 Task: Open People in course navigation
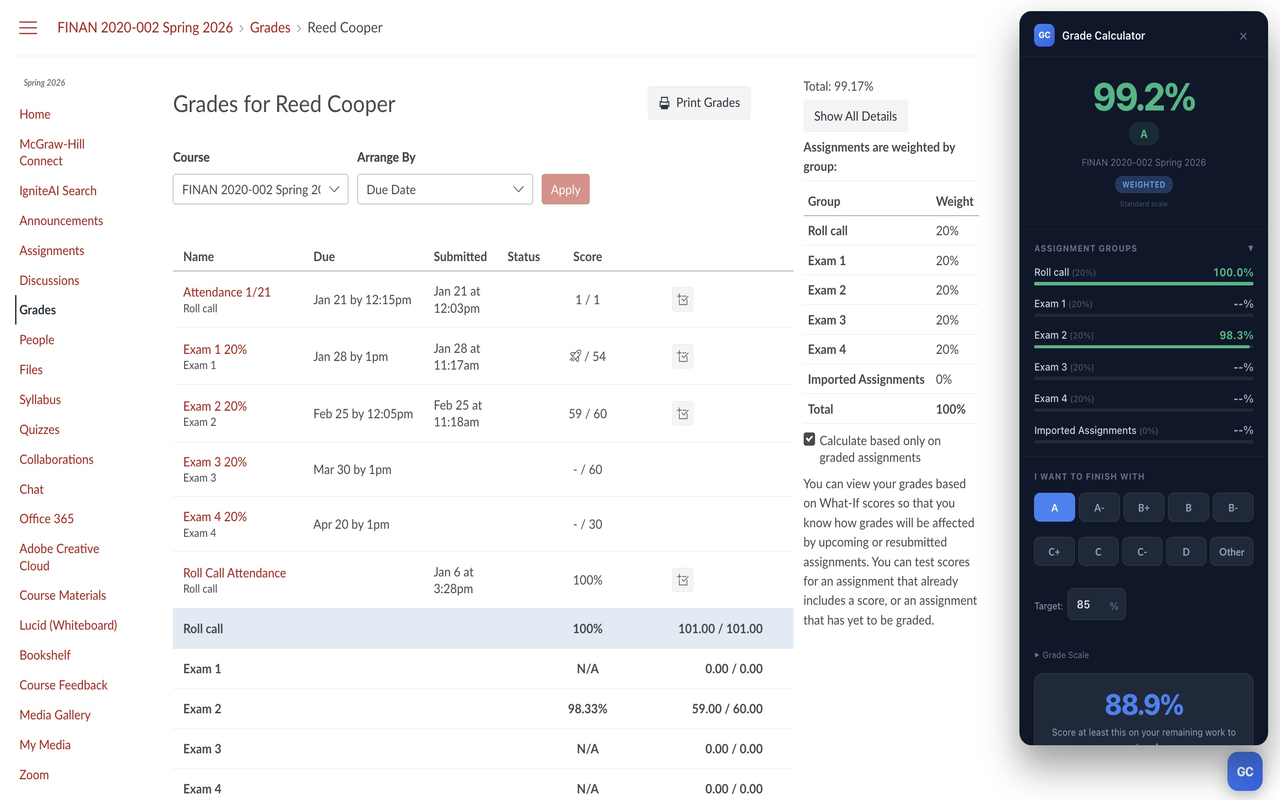37,340
